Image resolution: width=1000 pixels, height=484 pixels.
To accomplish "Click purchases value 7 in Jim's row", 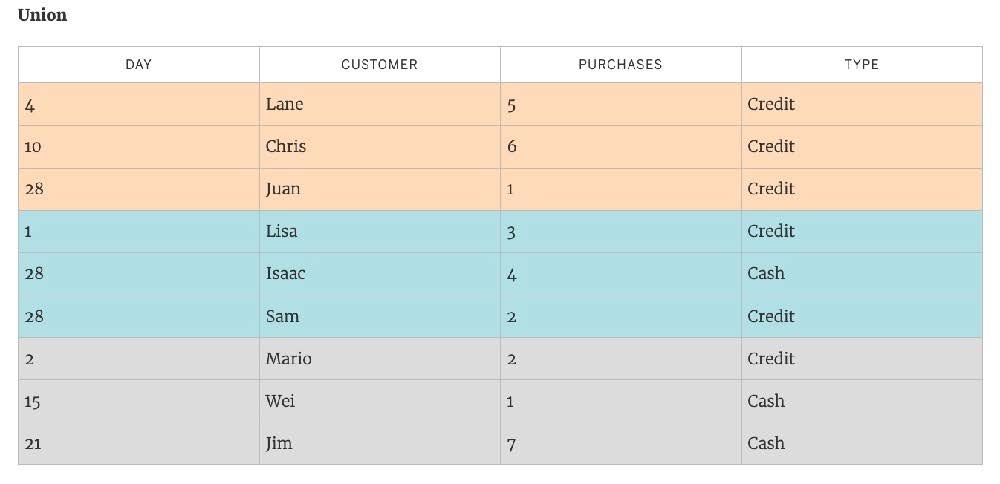I will click(x=511, y=444).
